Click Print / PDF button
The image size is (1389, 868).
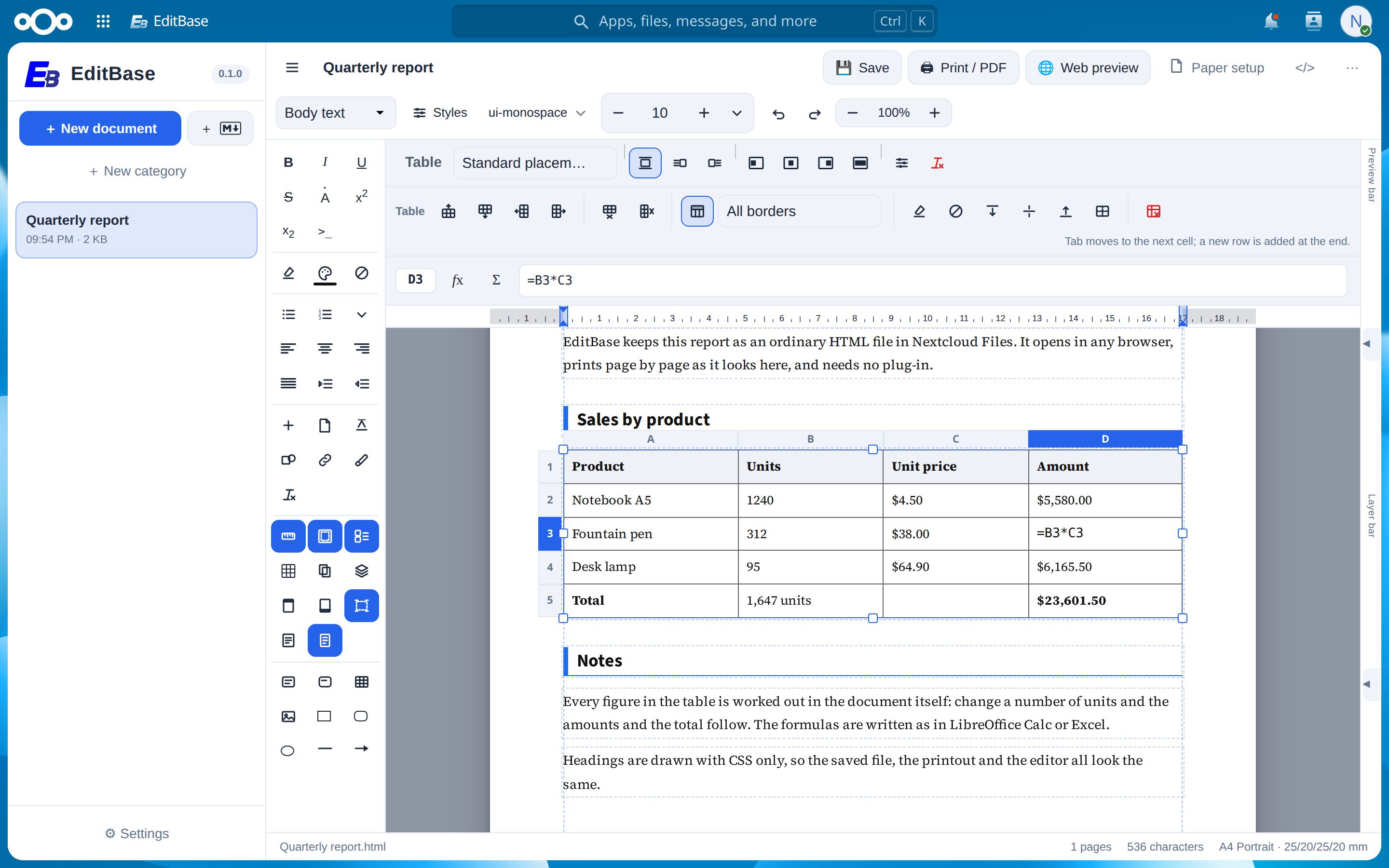pos(963,68)
